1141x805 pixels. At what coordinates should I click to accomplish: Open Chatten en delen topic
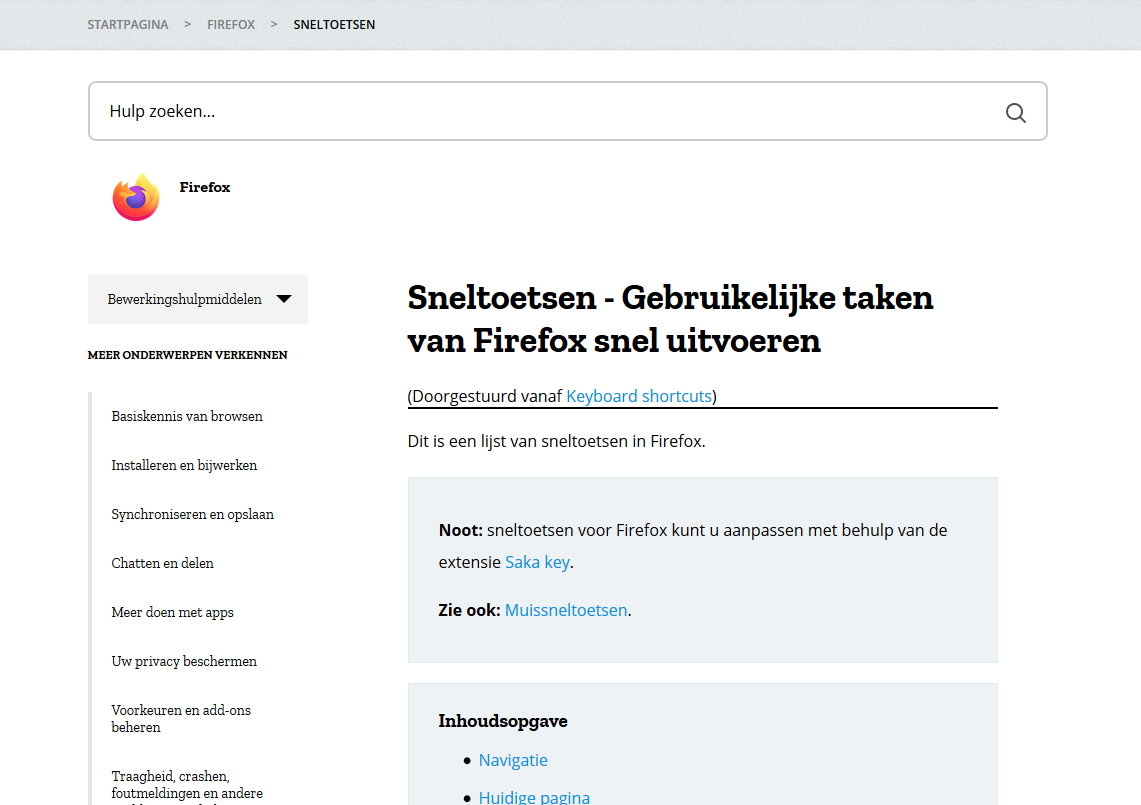tap(162, 563)
